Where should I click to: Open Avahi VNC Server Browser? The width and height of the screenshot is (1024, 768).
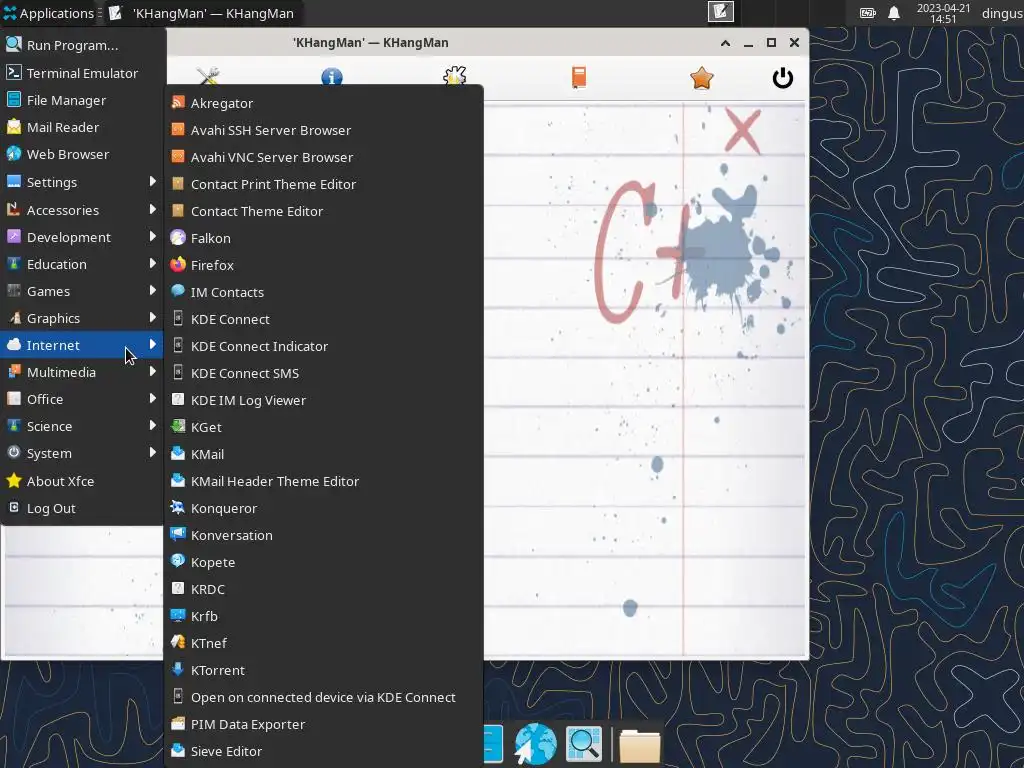pyautogui.click(x=324, y=157)
